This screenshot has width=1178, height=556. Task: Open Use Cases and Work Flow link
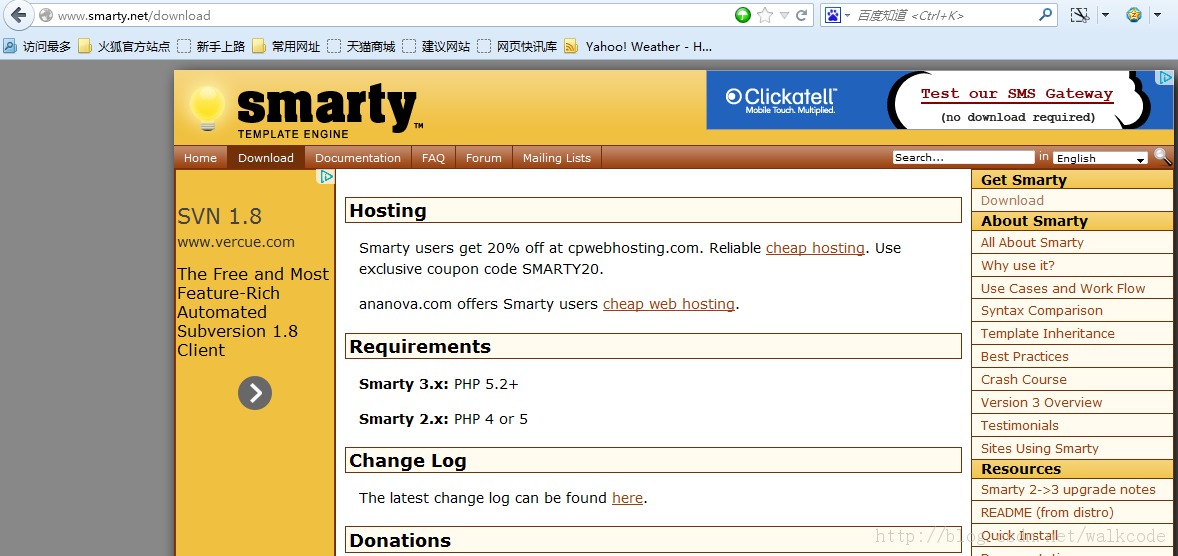1063,289
